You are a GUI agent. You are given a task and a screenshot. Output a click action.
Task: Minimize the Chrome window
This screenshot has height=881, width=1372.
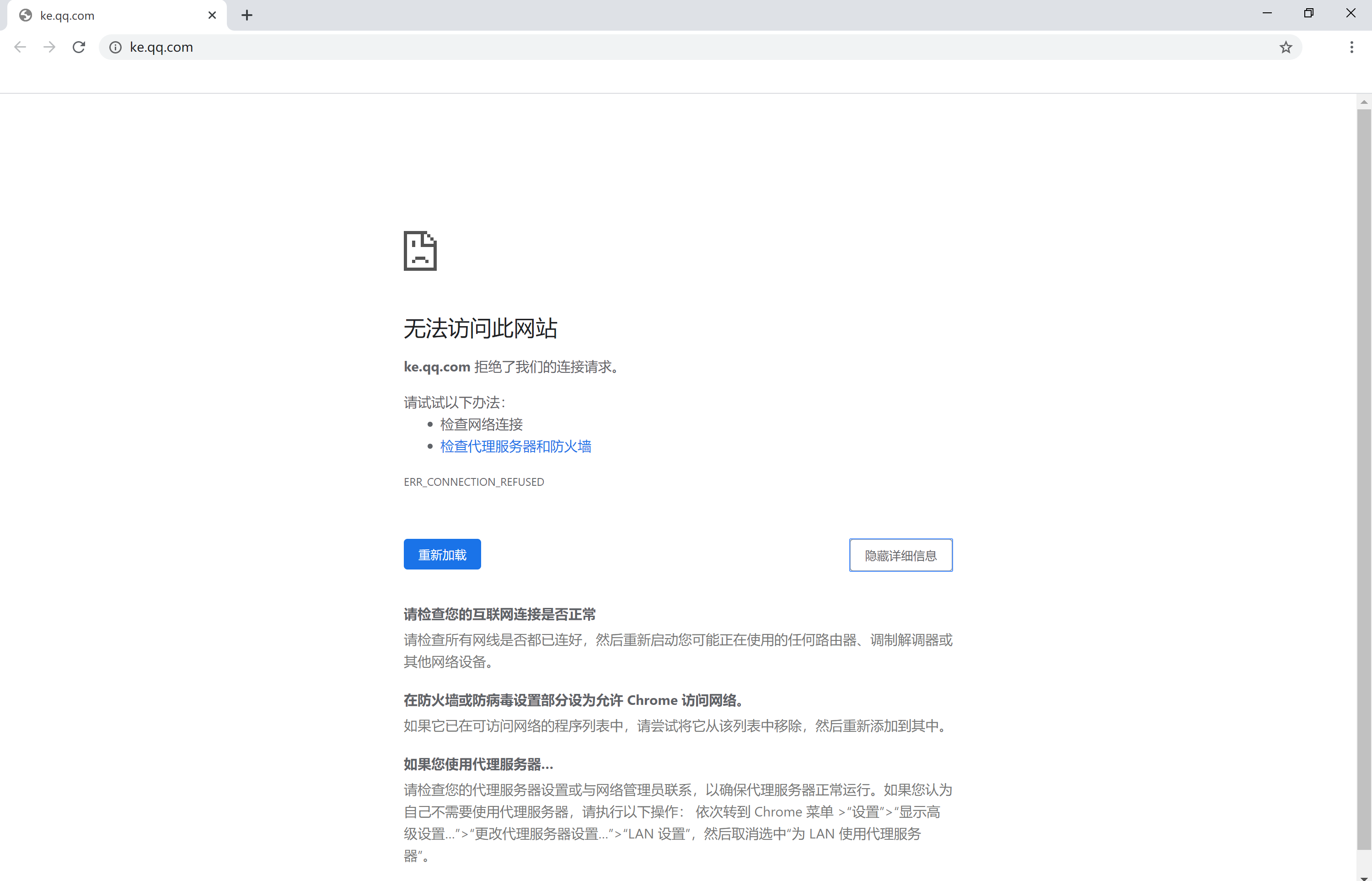[x=1267, y=13]
